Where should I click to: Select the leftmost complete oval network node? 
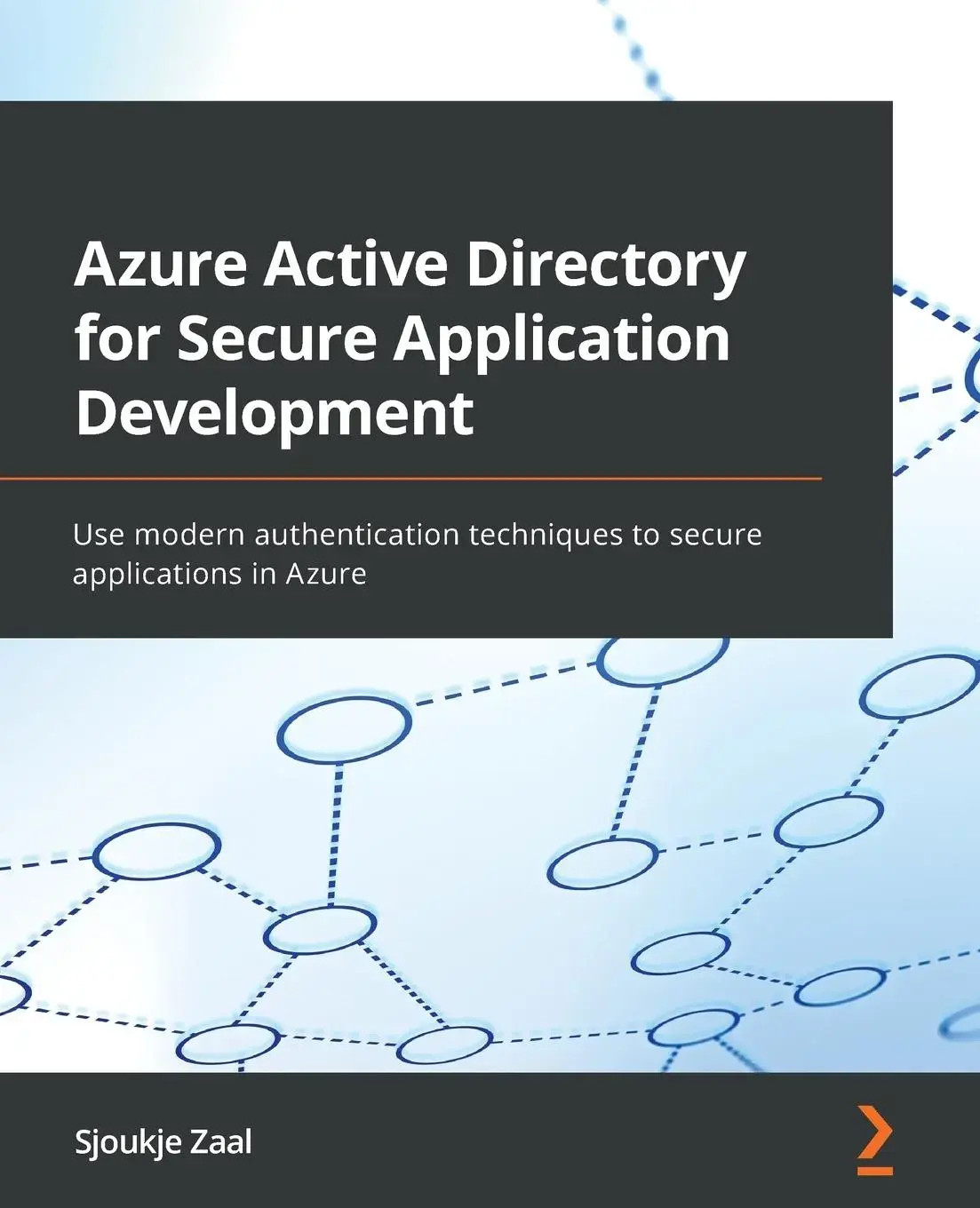click(157, 852)
